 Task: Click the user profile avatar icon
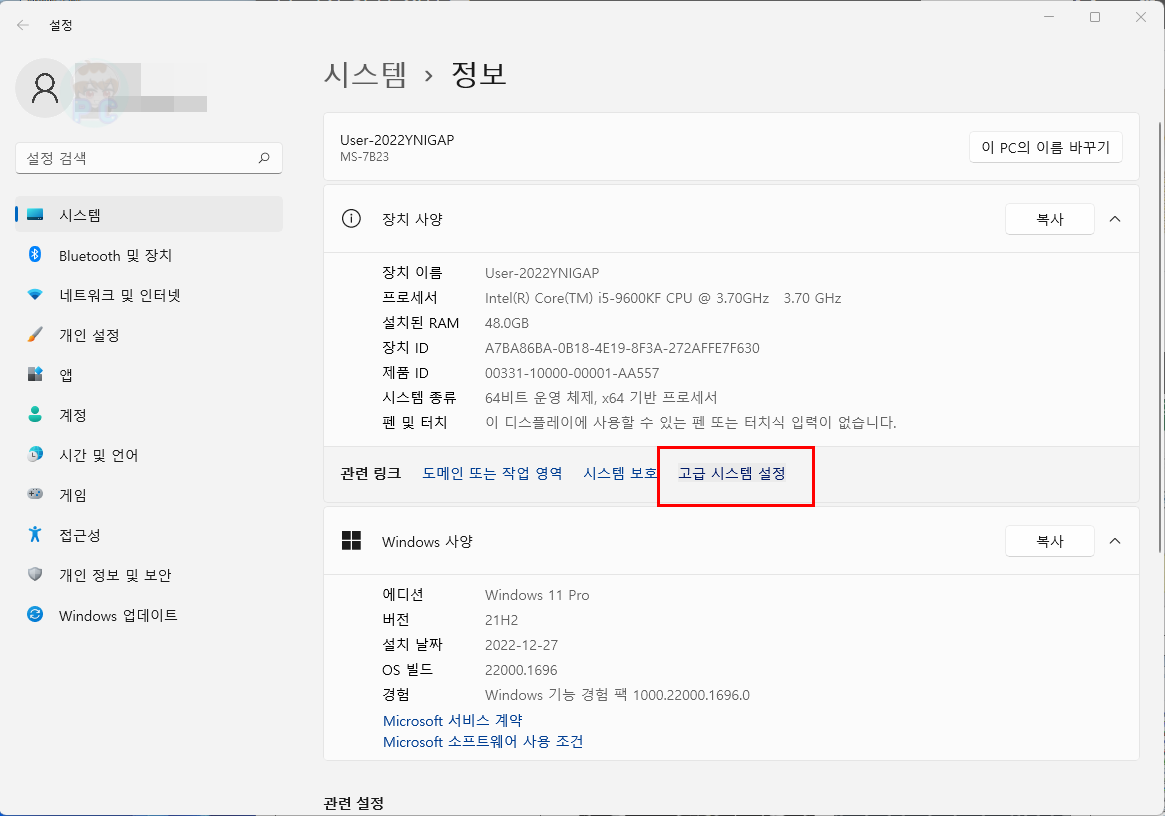pos(45,88)
